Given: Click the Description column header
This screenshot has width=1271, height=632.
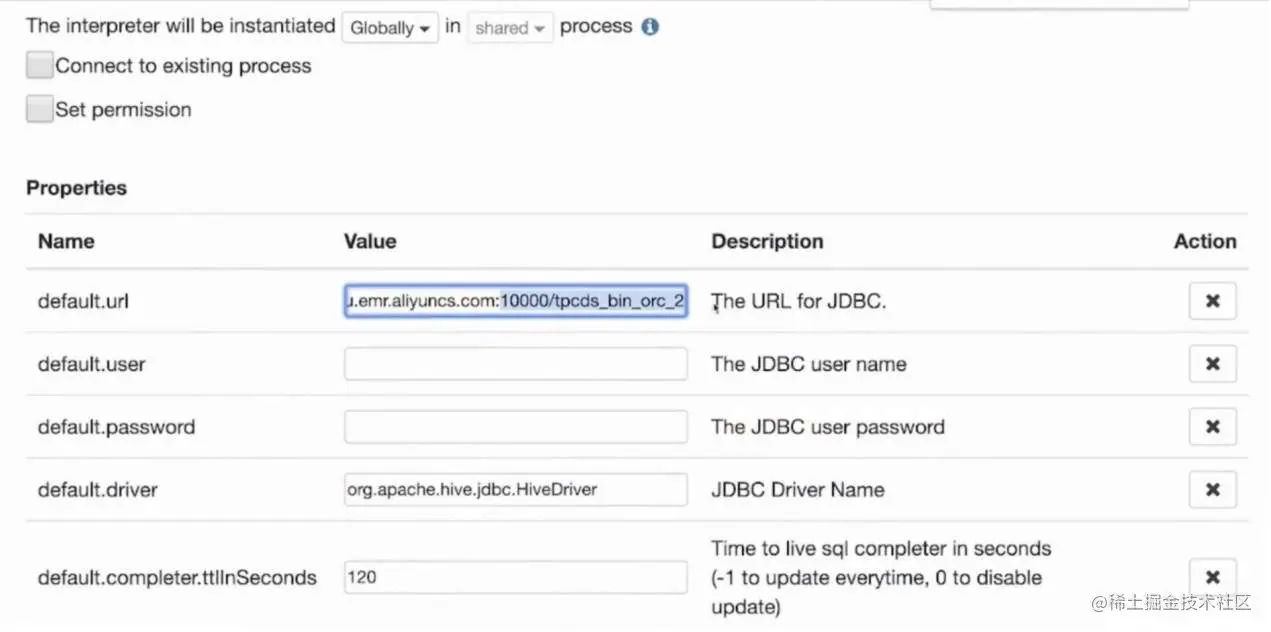Looking at the screenshot, I should click(767, 241).
